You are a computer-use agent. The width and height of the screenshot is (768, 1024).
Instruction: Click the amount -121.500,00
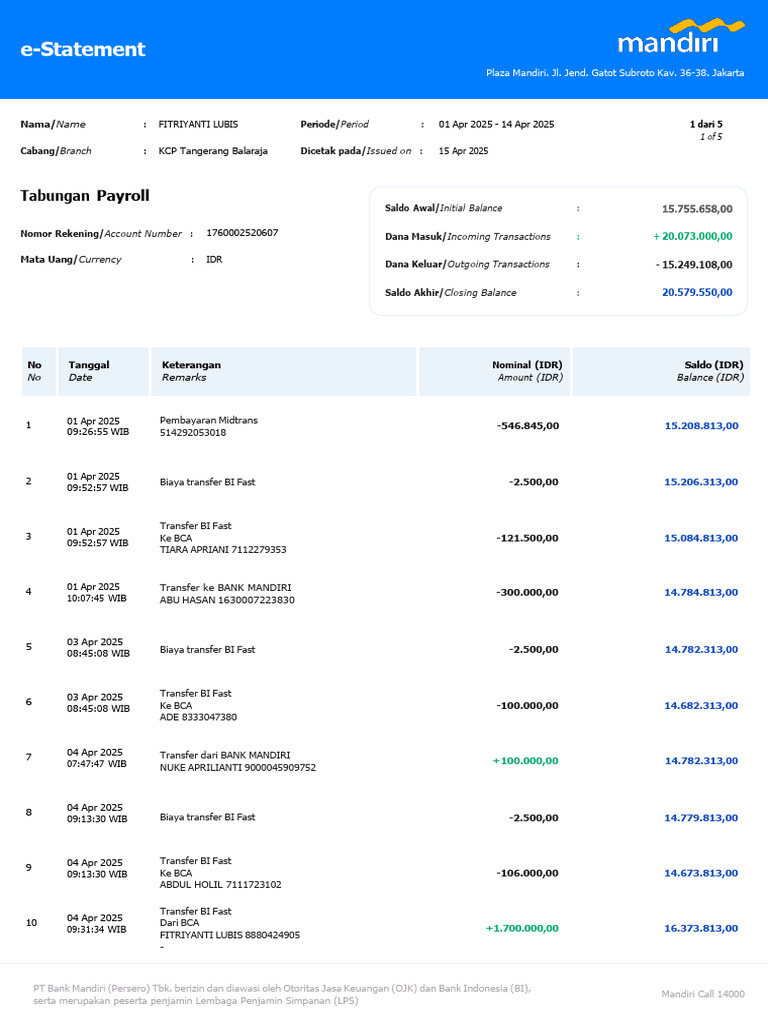pos(528,538)
